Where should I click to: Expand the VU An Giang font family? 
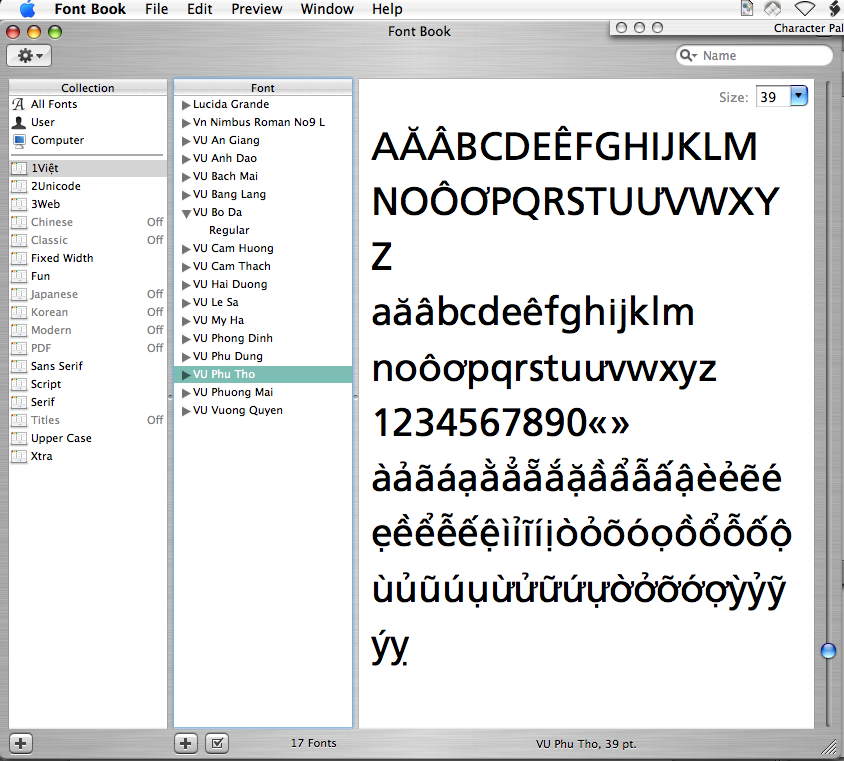[186, 141]
